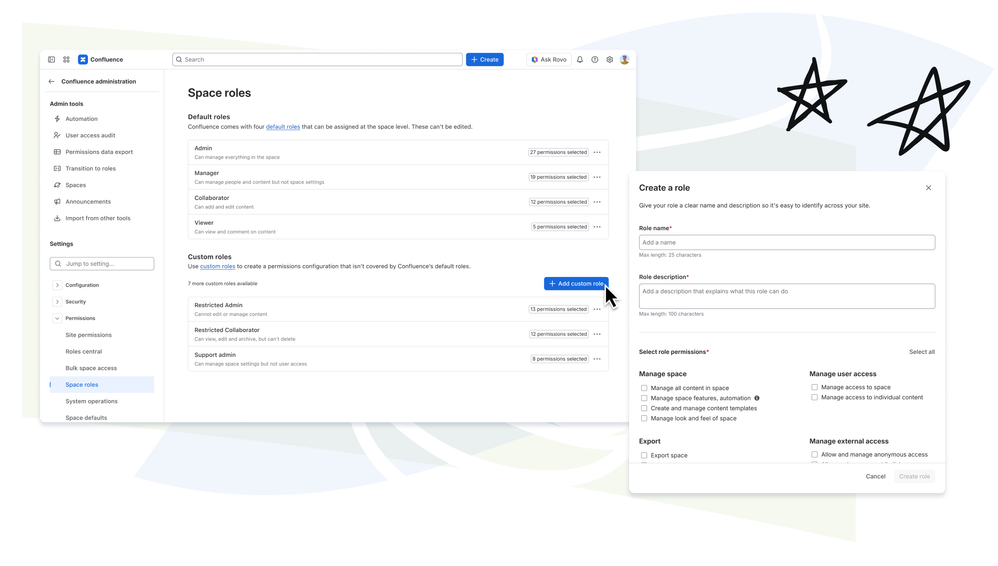998x566 pixels.
Task: Check Create and manage content templates
Action: pos(644,409)
